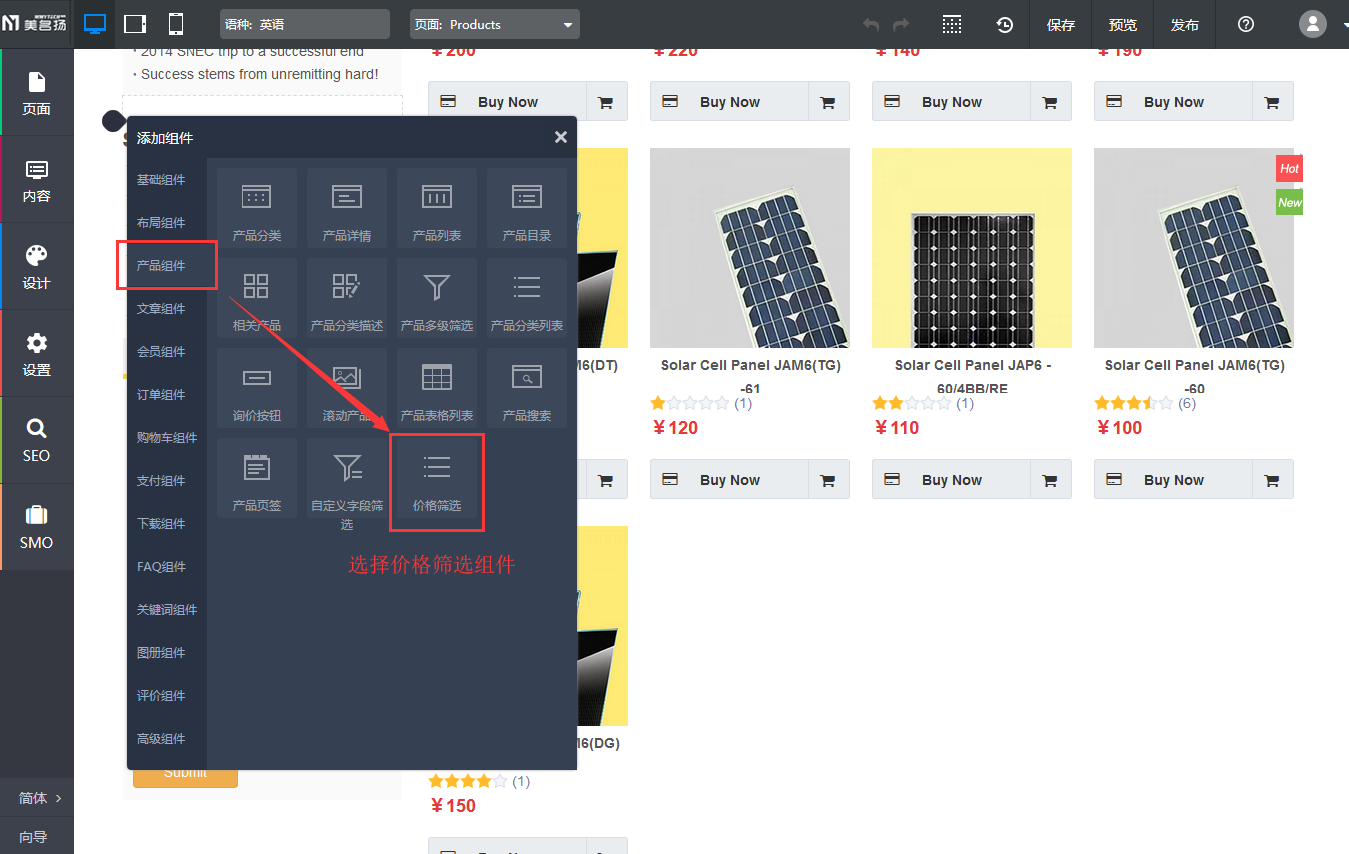Viewport: 1349px width, 854px height.
Task: Add the 产品分类 component
Action: click(257, 208)
